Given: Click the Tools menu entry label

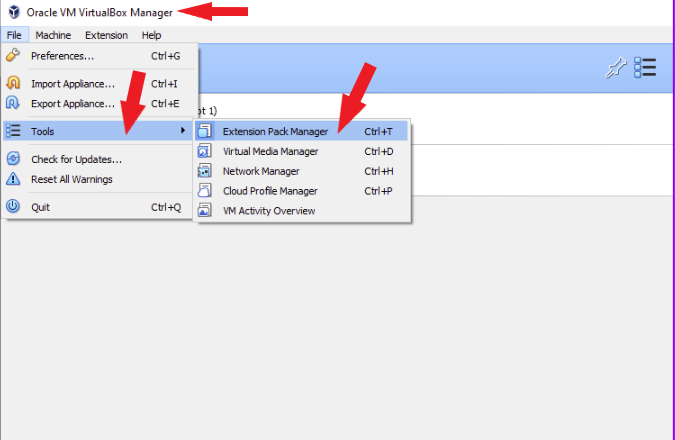Looking at the screenshot, I should (42, 131).
